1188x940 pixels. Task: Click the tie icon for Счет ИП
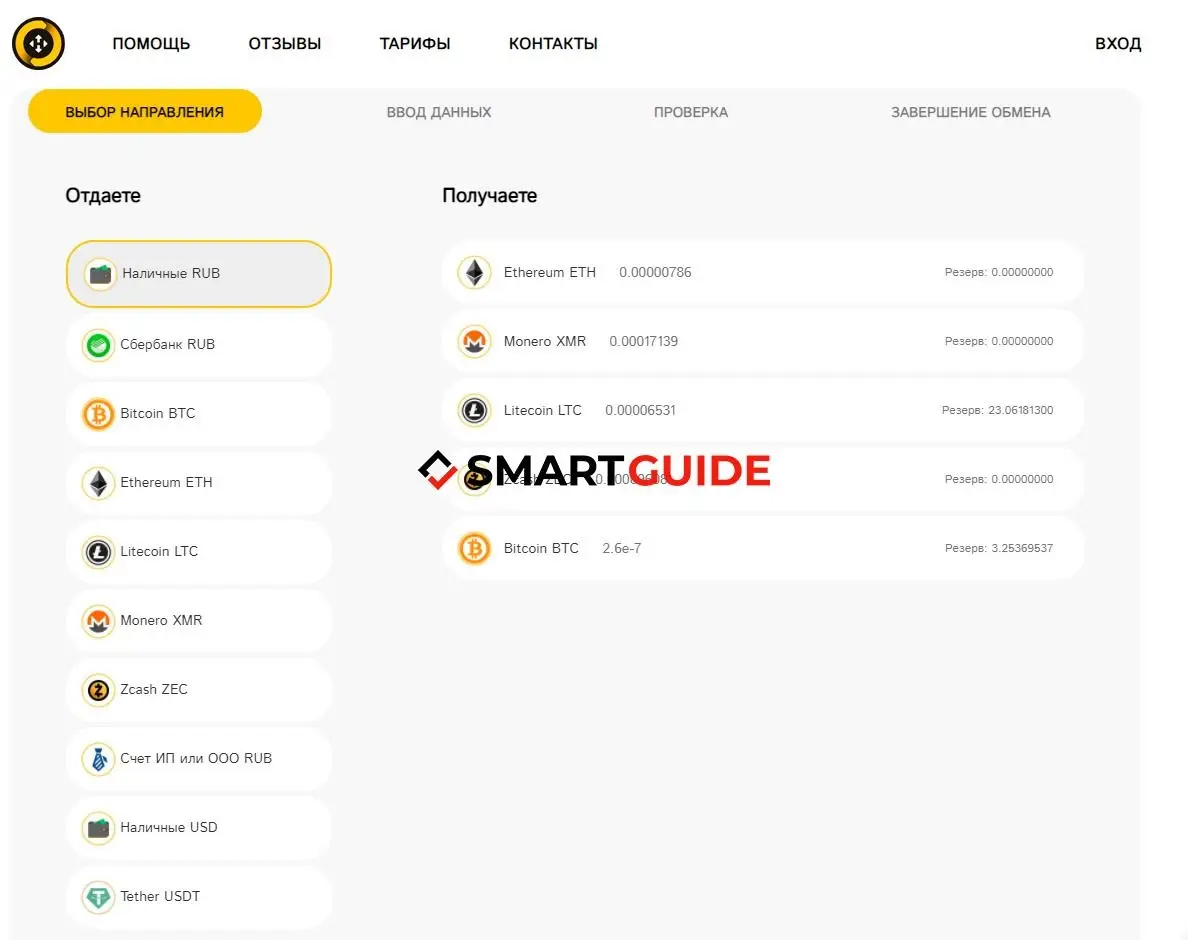[x=98, y=759]
